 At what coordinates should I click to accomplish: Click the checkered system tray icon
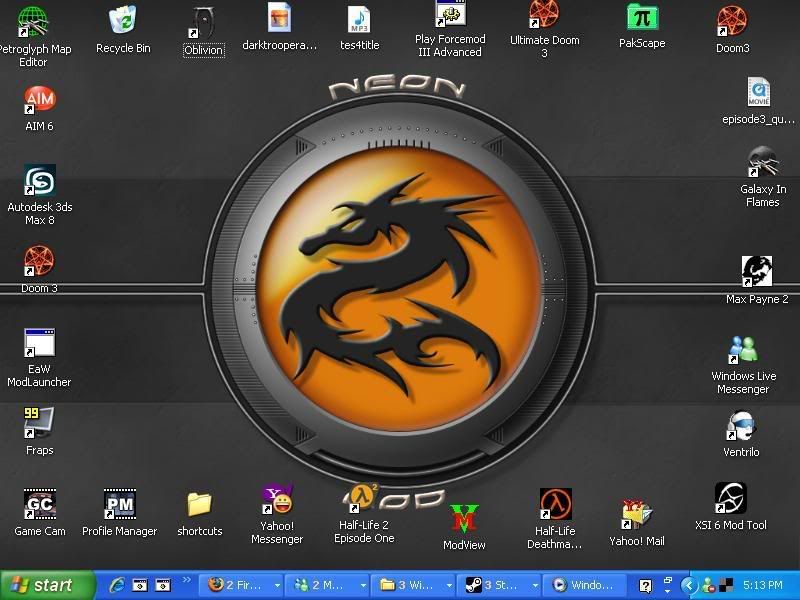pos(726,585)
